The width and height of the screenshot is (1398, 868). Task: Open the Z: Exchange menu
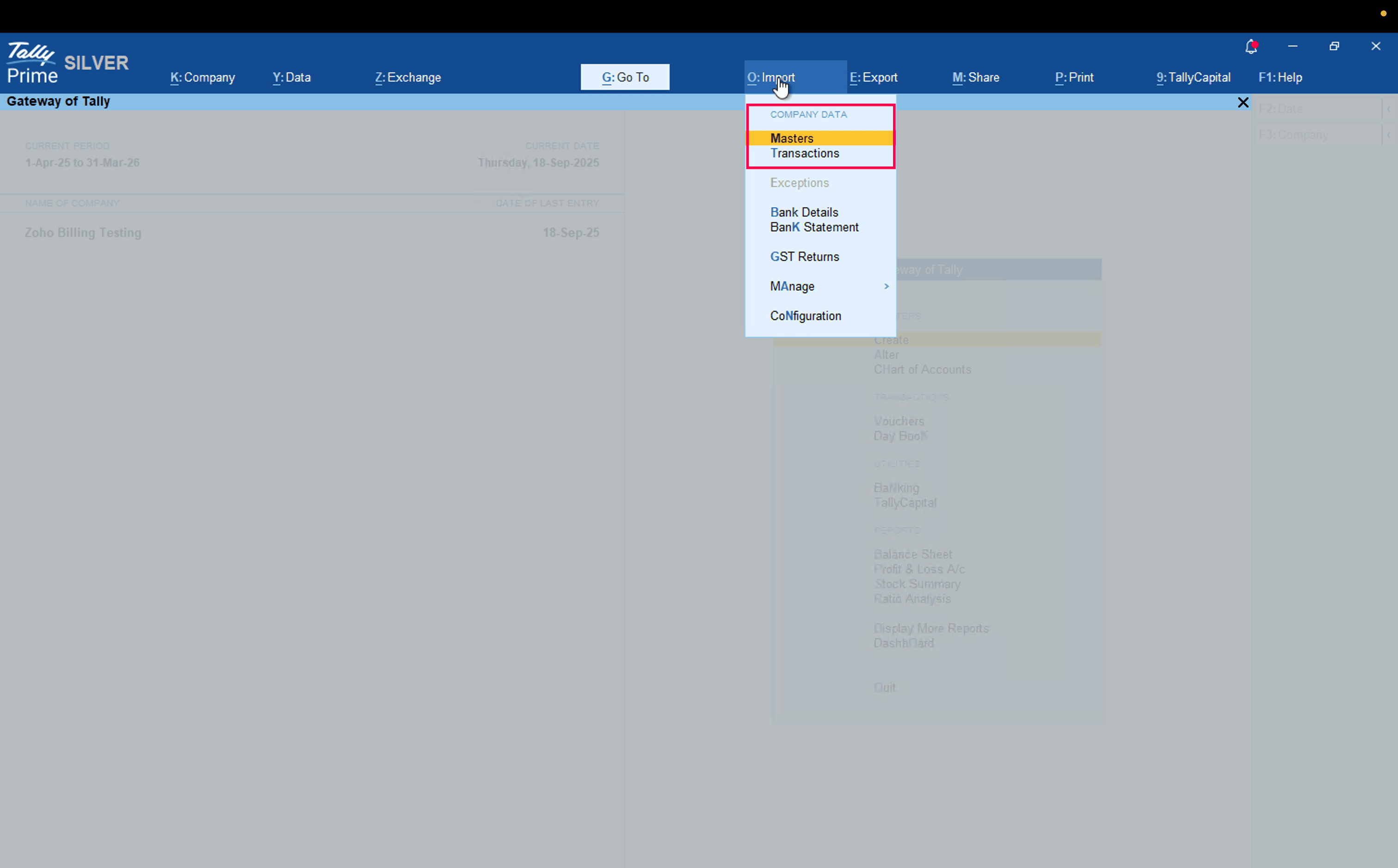(x=407, y=78)
